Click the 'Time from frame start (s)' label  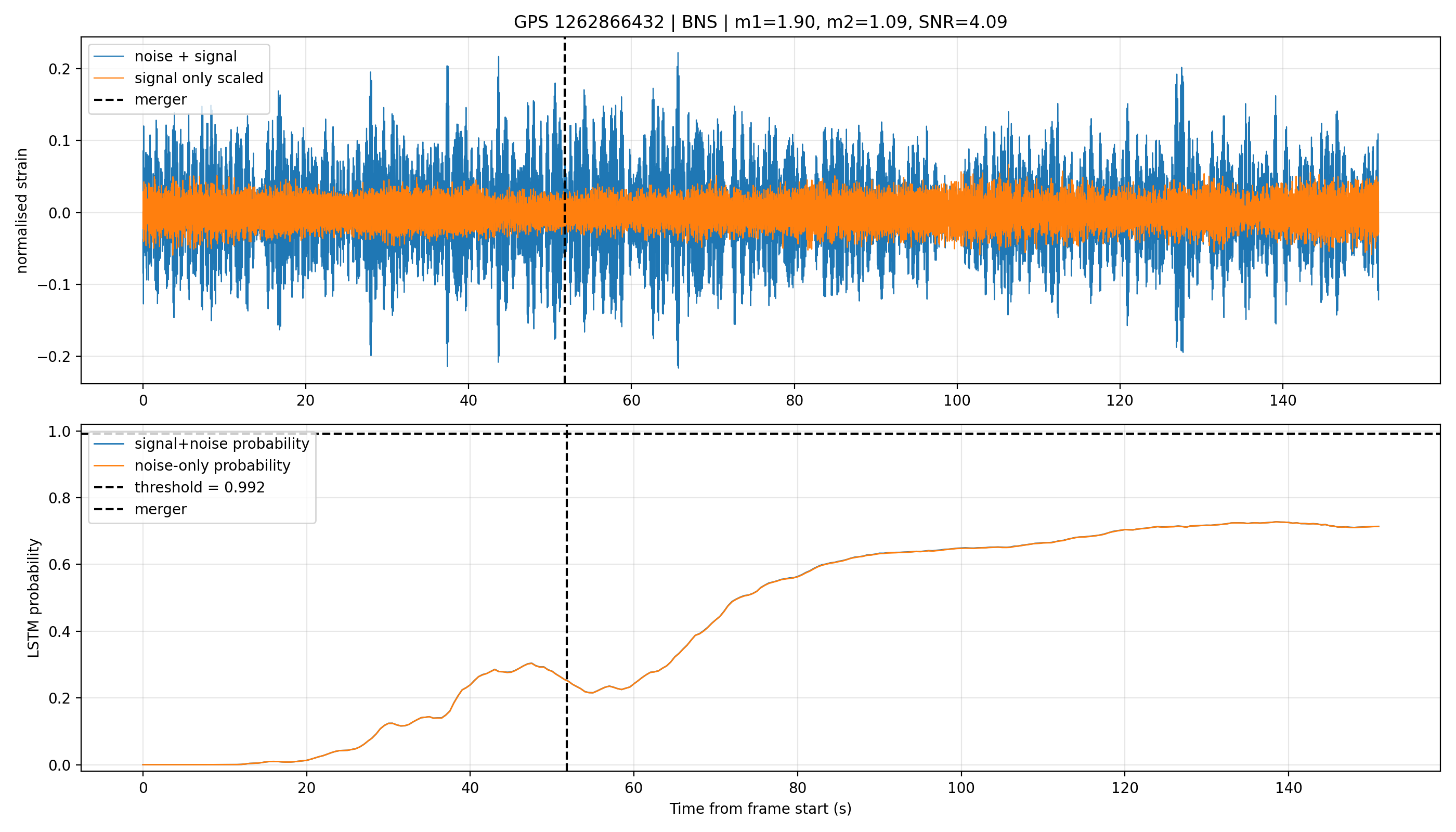click(x=761, y=809)
